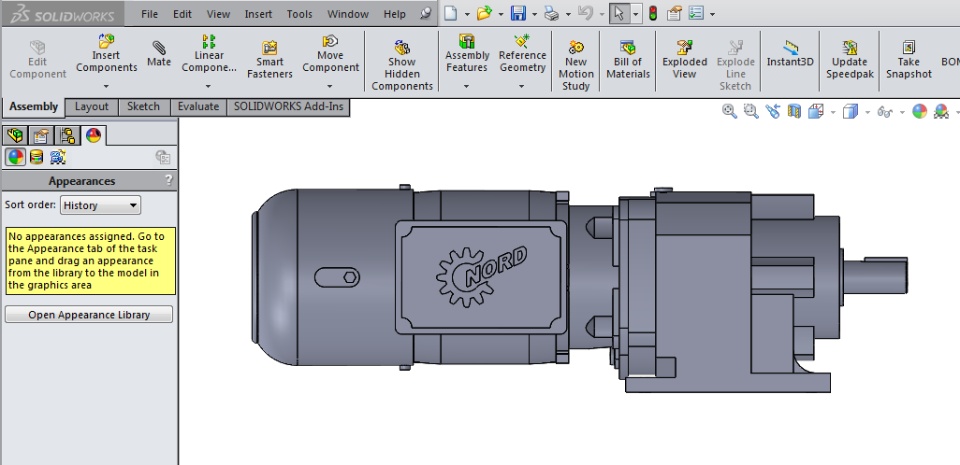Click Hide/Show Items glasses icon
Screen dimensions: 960x465
click(x=884, y=112)
